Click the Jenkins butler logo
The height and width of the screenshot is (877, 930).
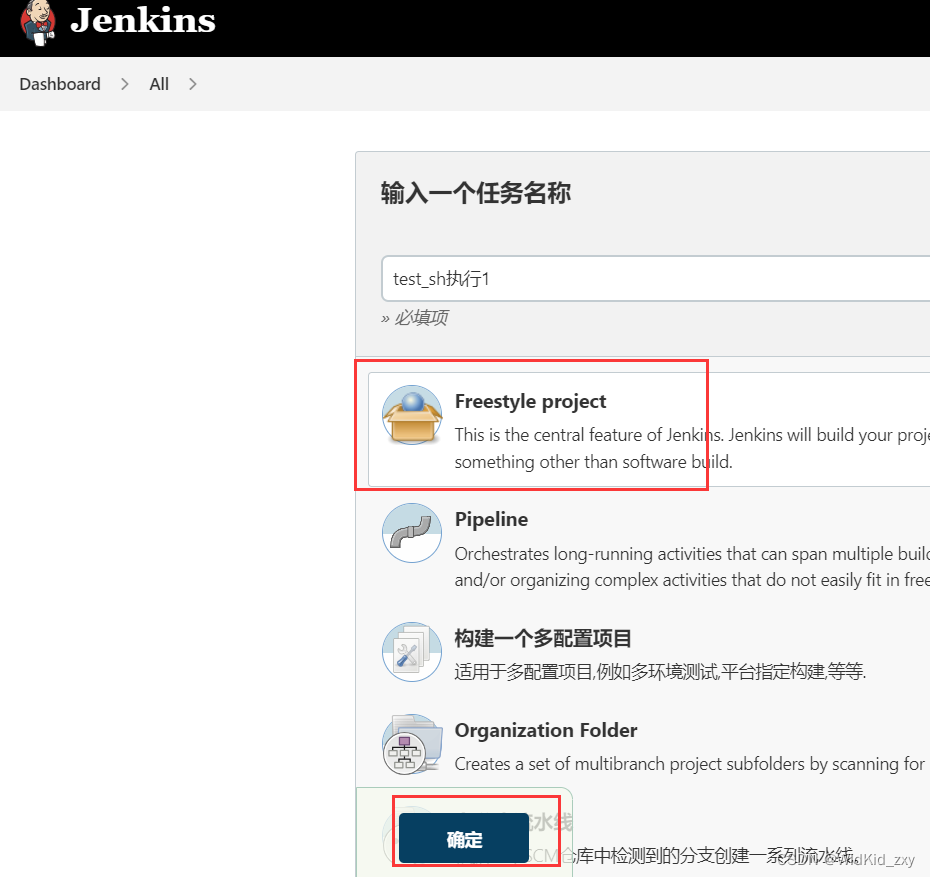click(x=37, y=24)
